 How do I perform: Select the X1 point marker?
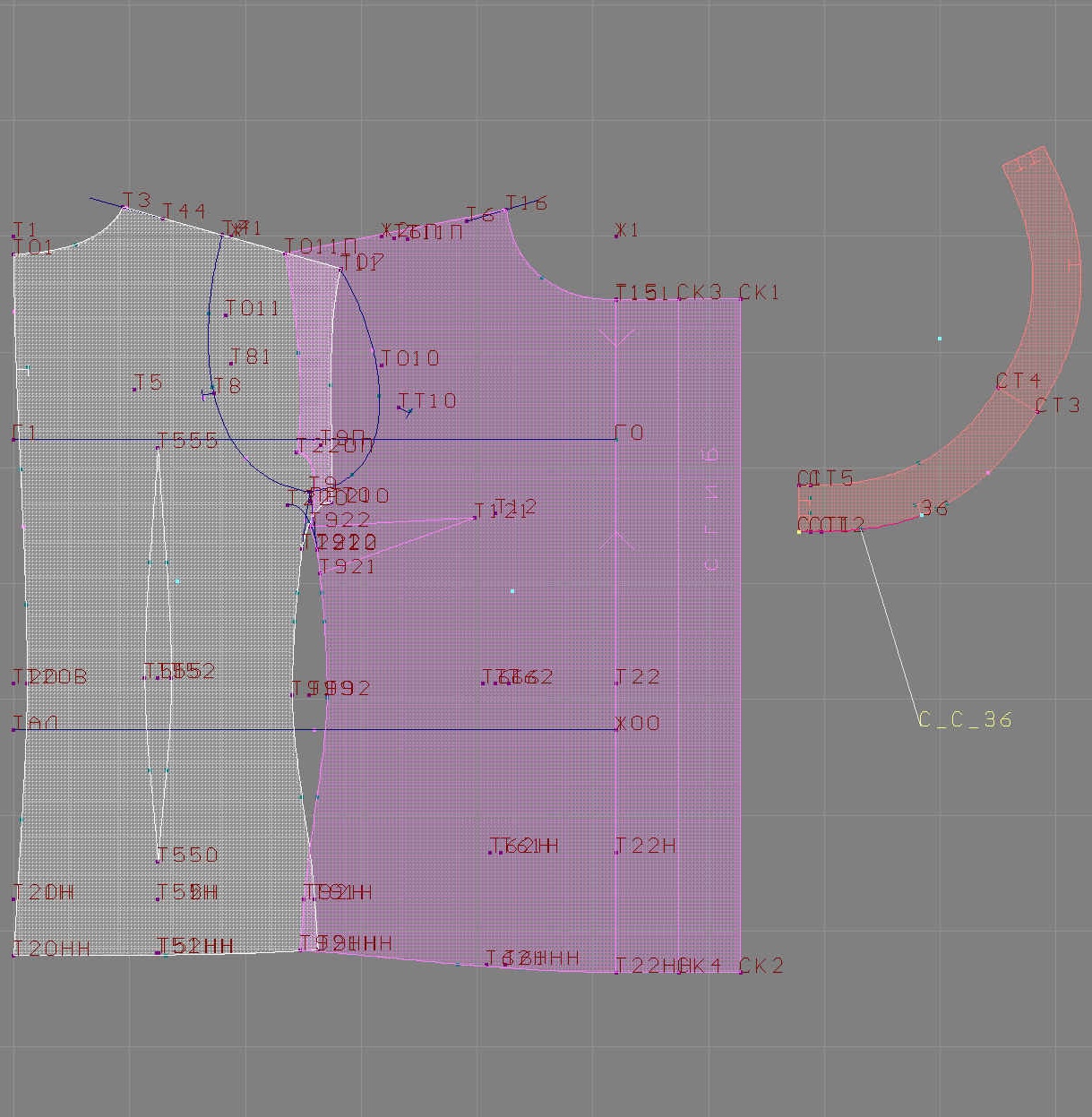(617, 236)
